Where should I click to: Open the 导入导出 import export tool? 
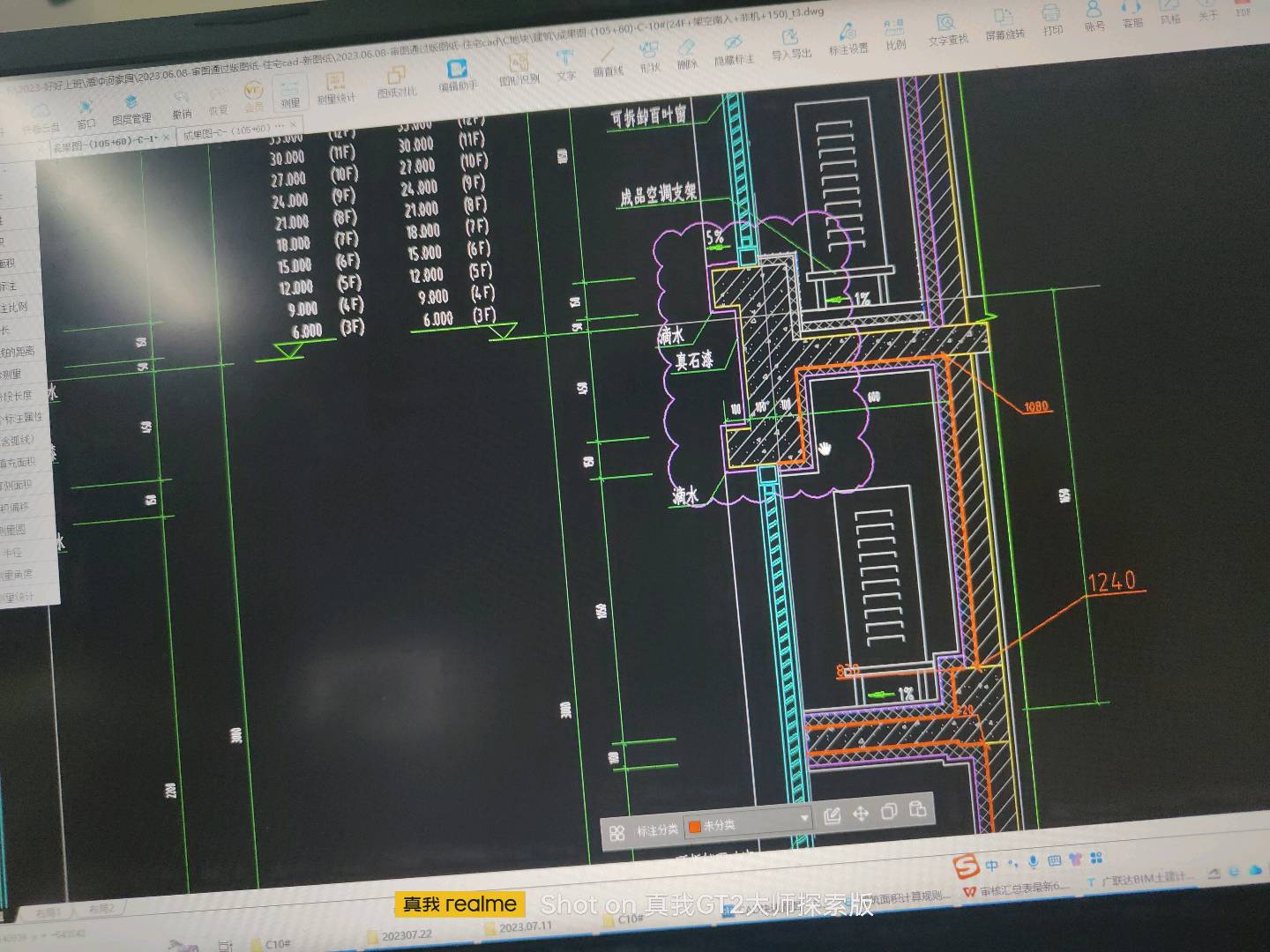click(x=791, y=43)
